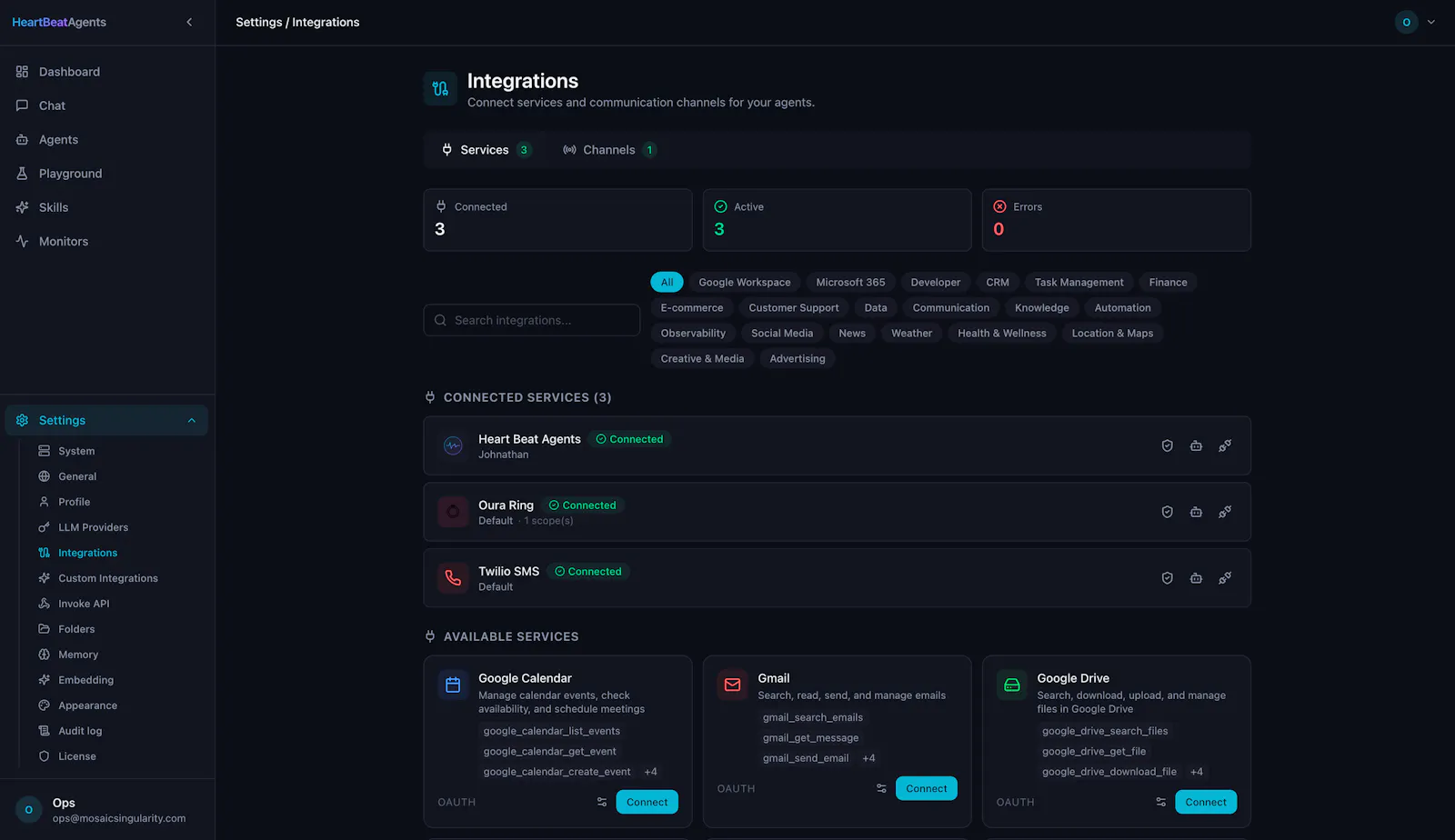This screenshot has height=840, width=1455.
Task: Filter by Advertising category
Action: pyautogui.click(x=798, y=358)
